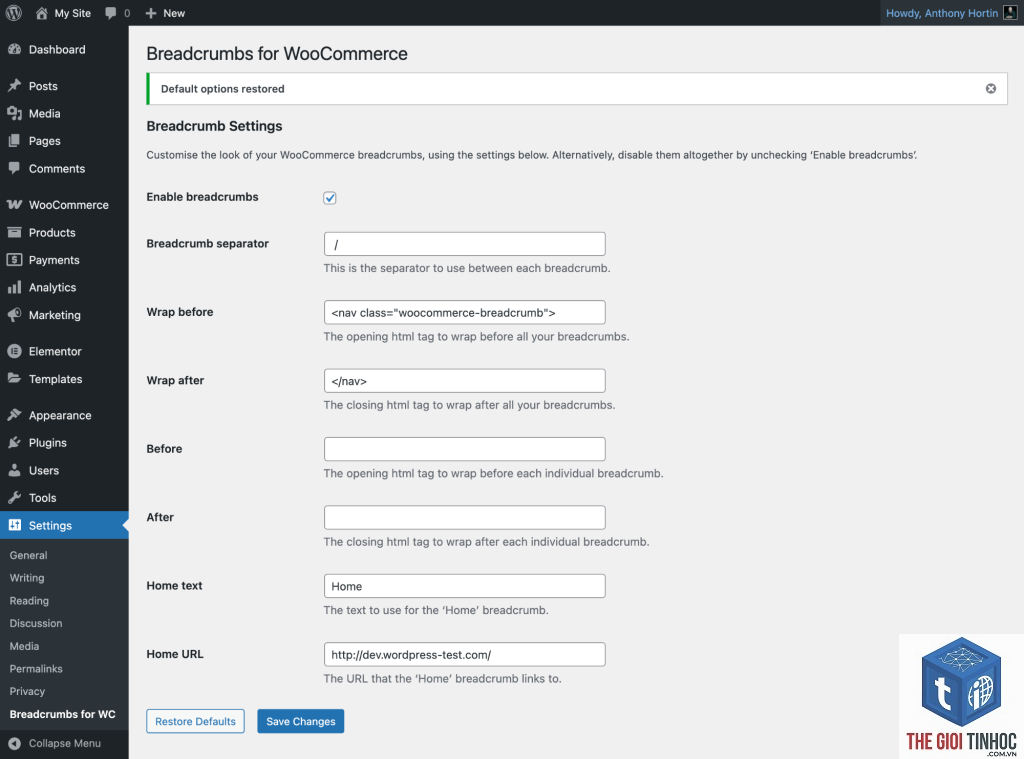Go to the Appearance menu
The width and height of the screenshot is (1024, 759).
(x=64, y=415)
